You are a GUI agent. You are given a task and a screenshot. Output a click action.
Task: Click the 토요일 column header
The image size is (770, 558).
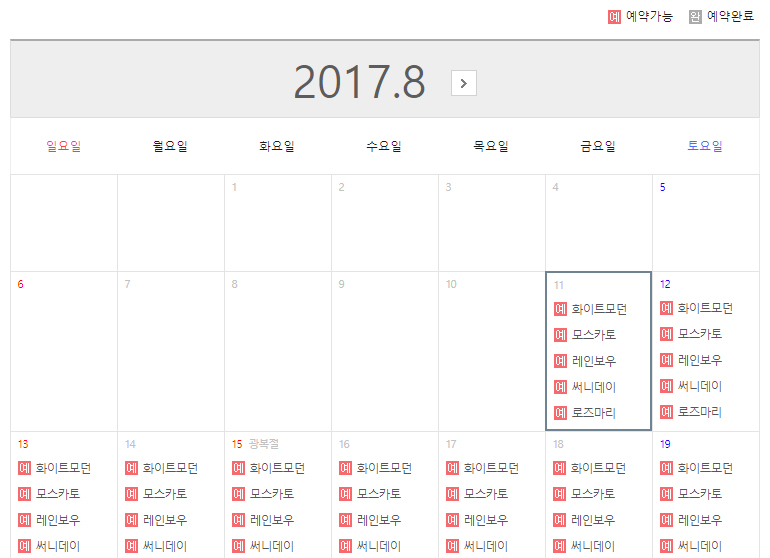705,146
